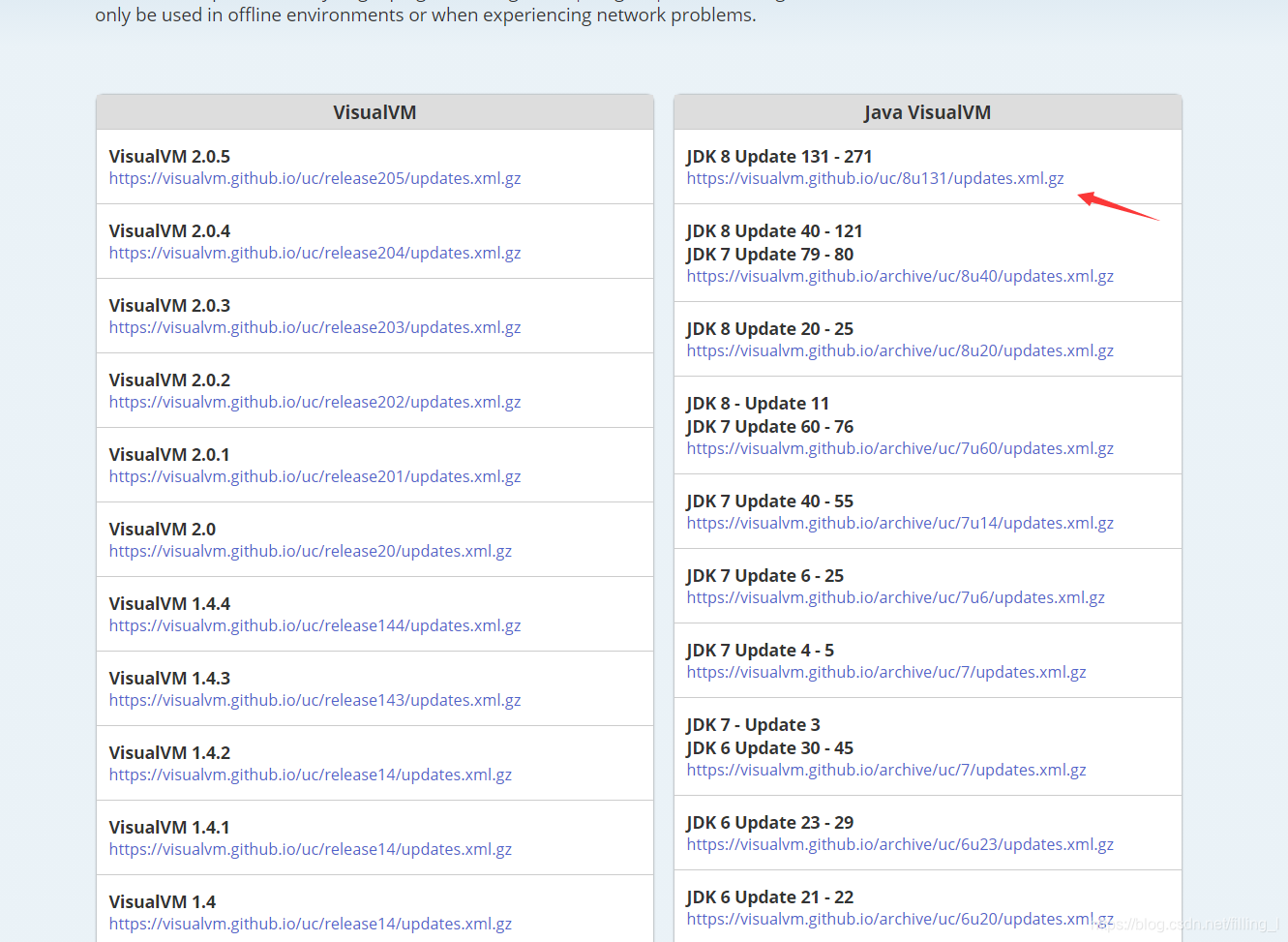Select the VisualVM 1.4 heading
This screenshot has width=1288, height=942.
pyautogui.click(x=163, y=901)
